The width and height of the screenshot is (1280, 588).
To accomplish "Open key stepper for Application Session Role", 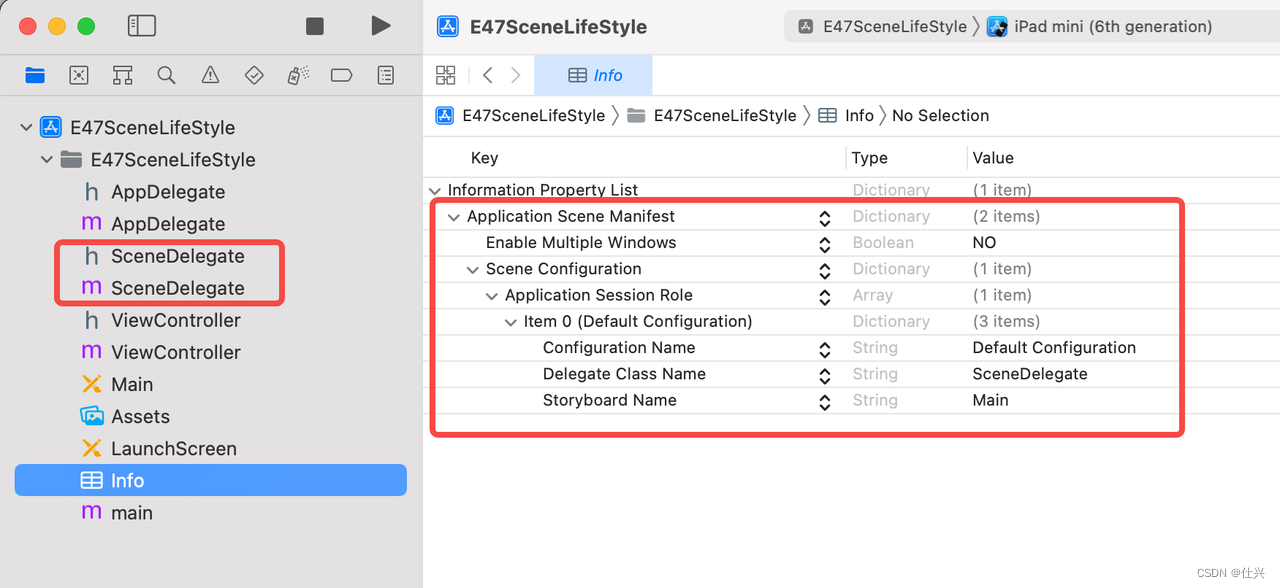I will (825, 297).
